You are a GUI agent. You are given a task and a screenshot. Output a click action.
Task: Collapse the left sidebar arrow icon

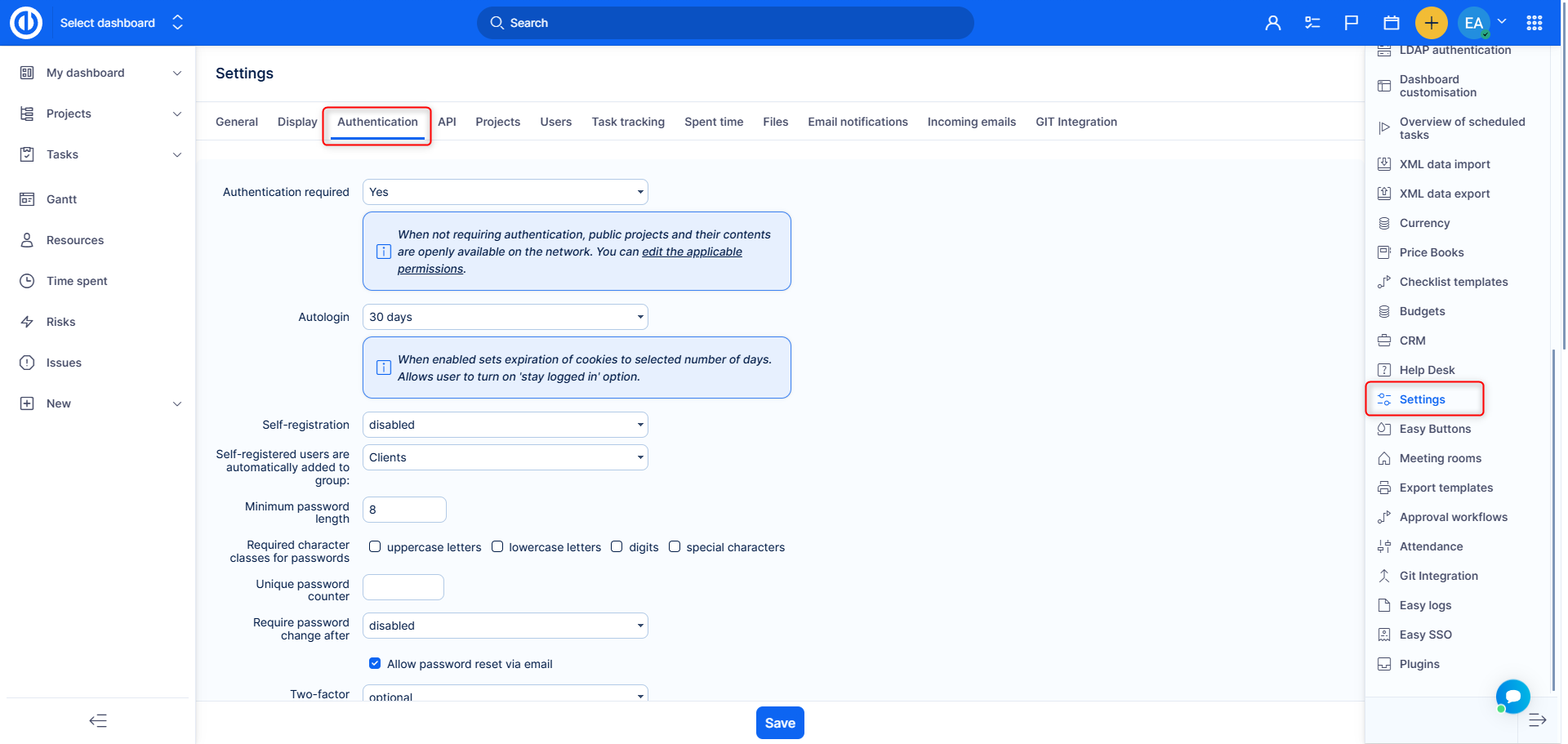[x=98, y=720]
